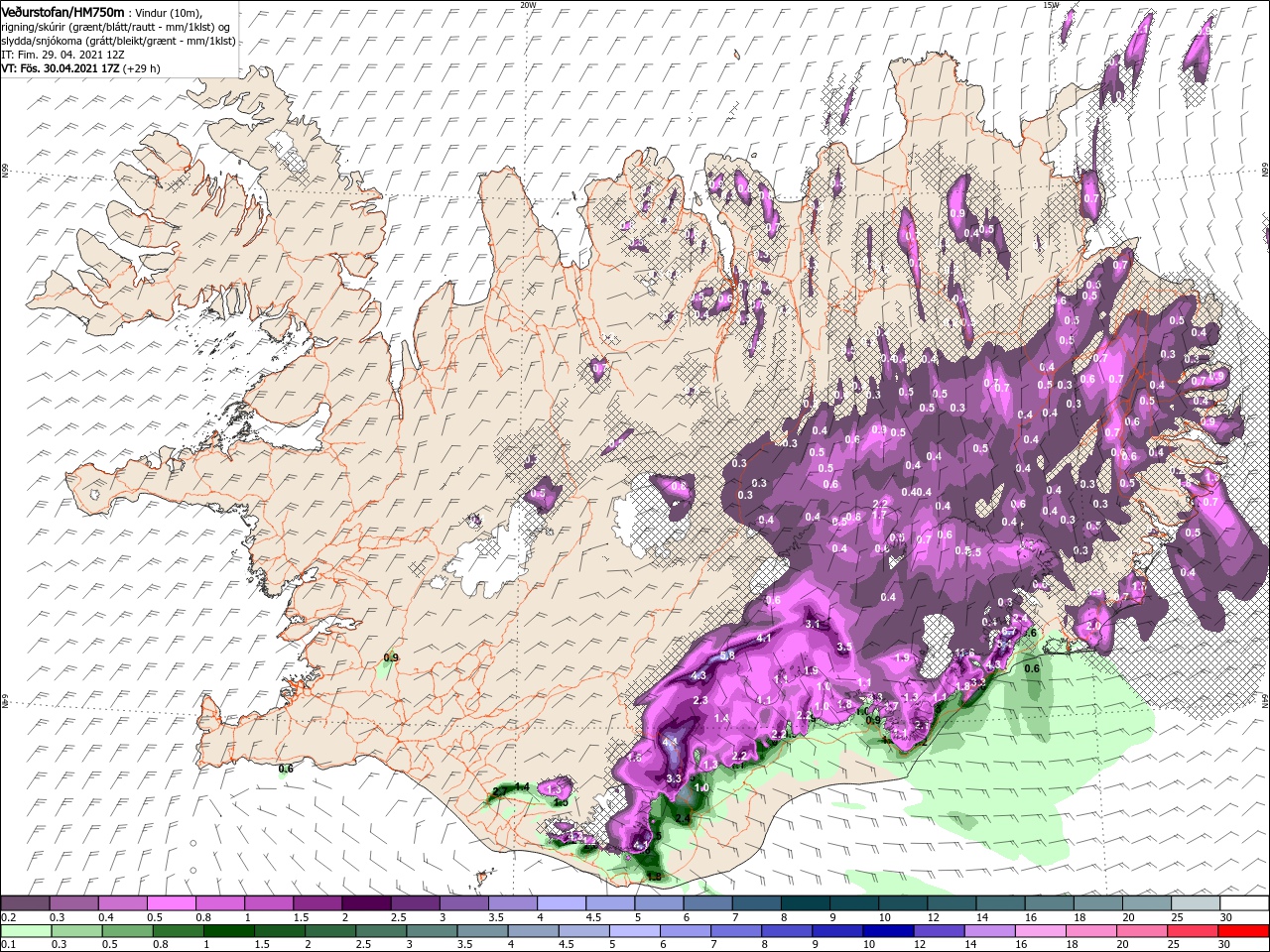Image resolution: width=1270 pixels, height=952 pixels.
Task: Click the crimson 25–30 rain legend swatch
Action: coord(1193,930)
